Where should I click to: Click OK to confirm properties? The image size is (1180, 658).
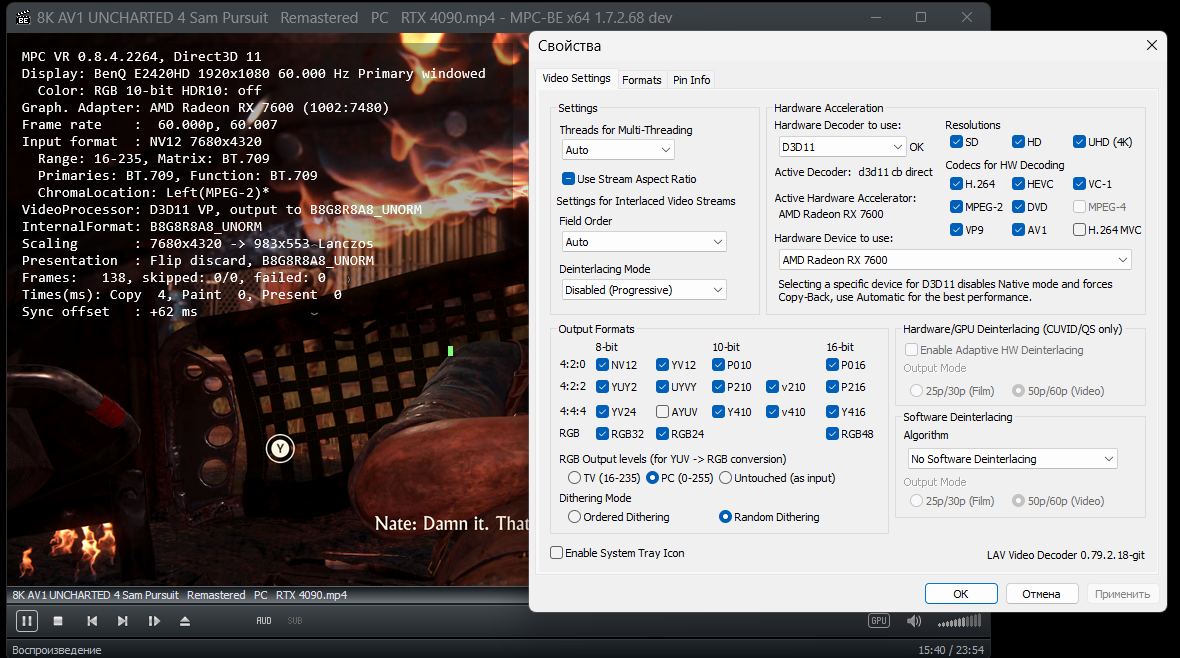click(961, 594)
